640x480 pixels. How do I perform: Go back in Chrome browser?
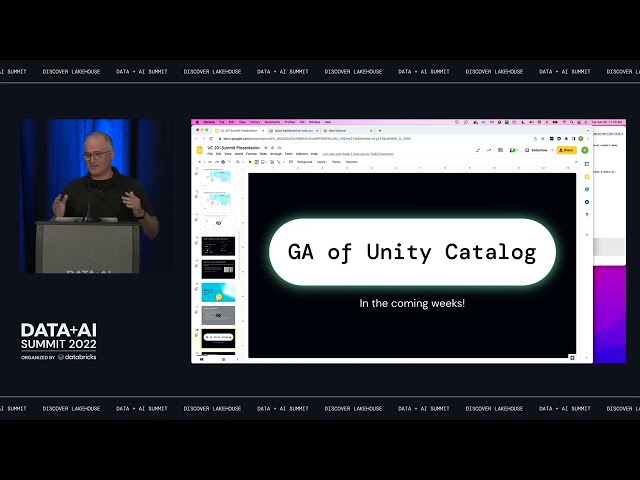(196, 139)
